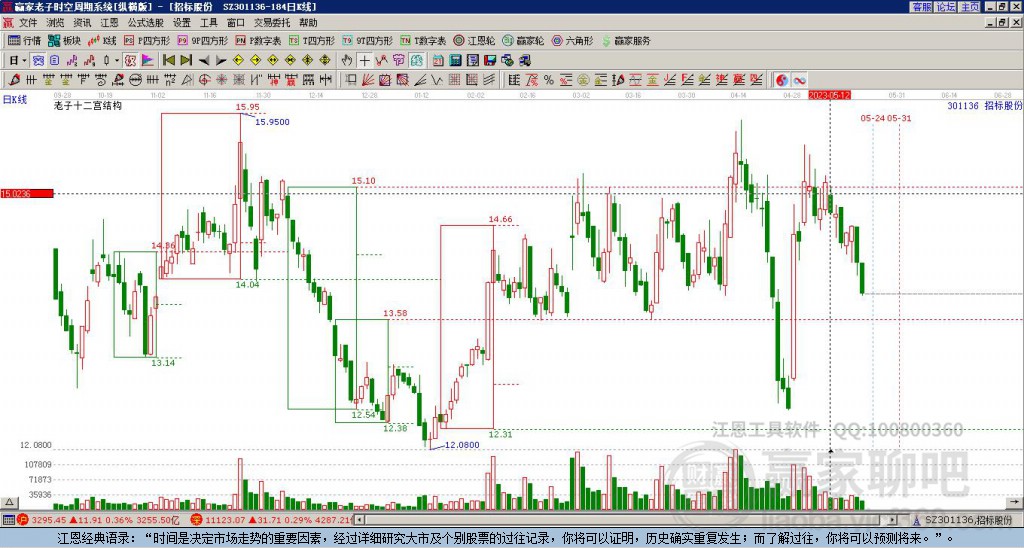Click the 客服 button in title bar
The image size is (1024, 548).
click(921, 7)
